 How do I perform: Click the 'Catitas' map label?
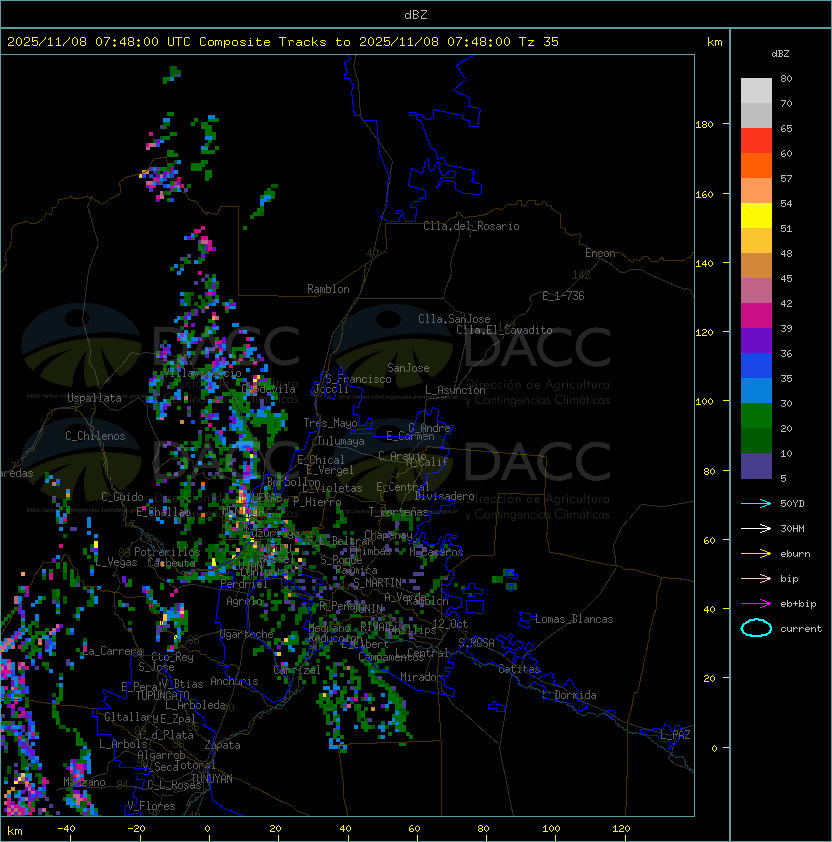pos(519,669)
